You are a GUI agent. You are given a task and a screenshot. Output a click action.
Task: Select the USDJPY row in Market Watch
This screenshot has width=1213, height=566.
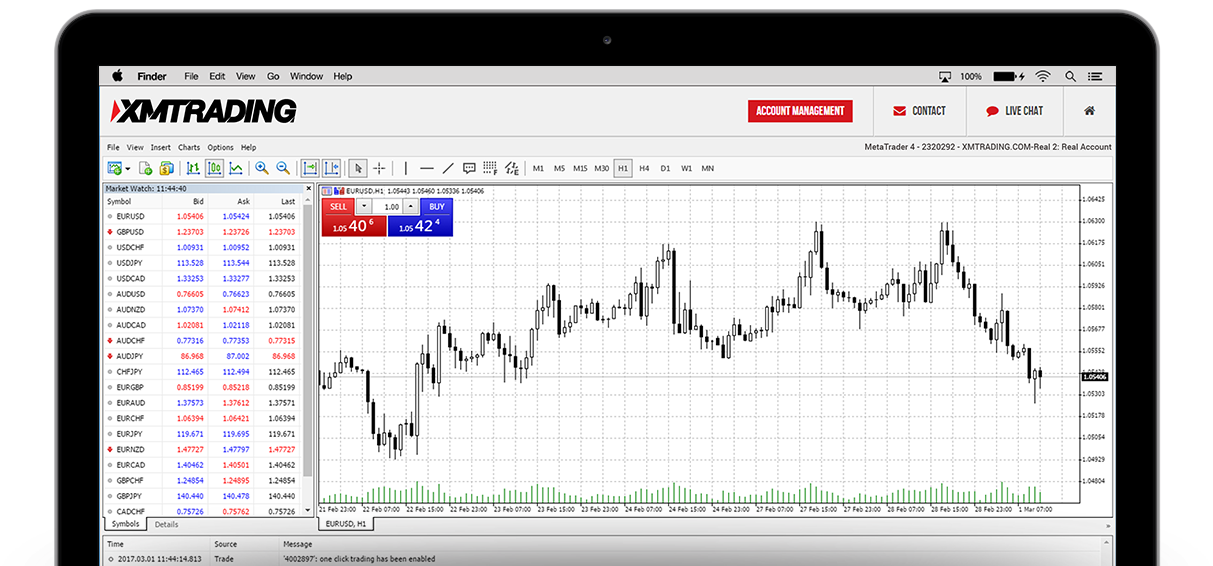tap(203, 263)
